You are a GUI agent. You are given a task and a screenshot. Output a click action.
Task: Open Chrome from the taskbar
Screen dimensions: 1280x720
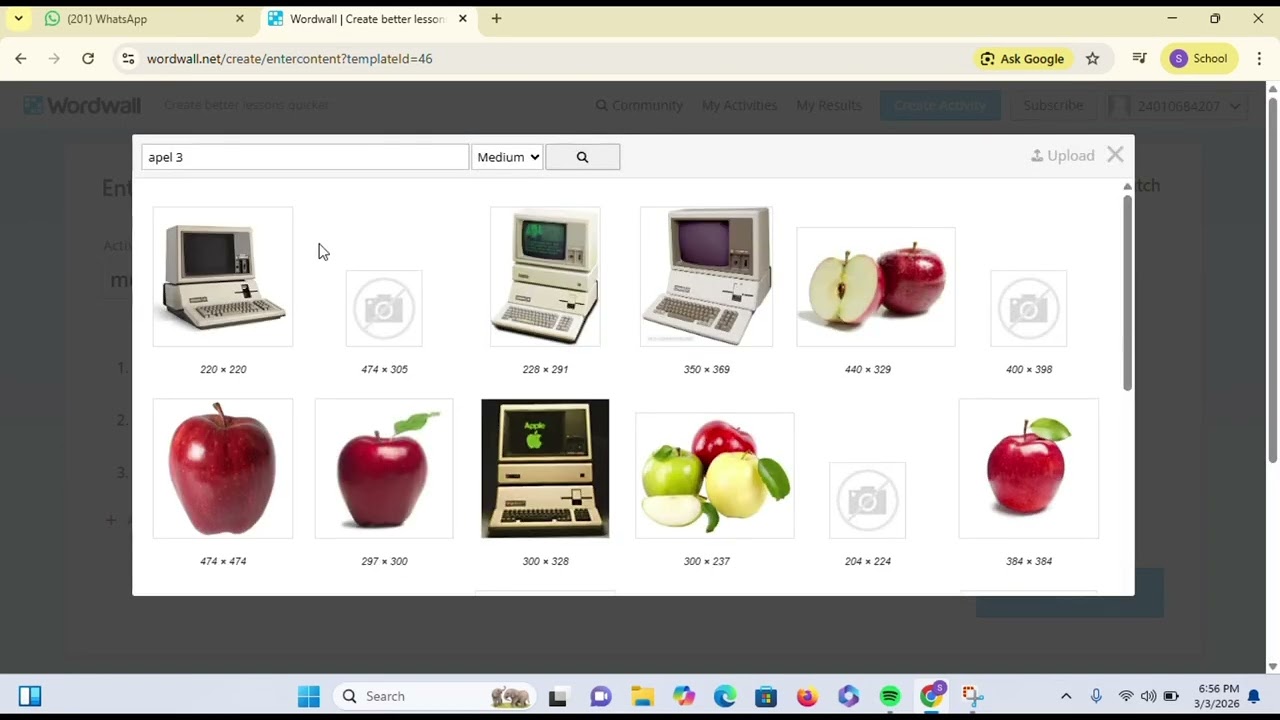point(932,696)
